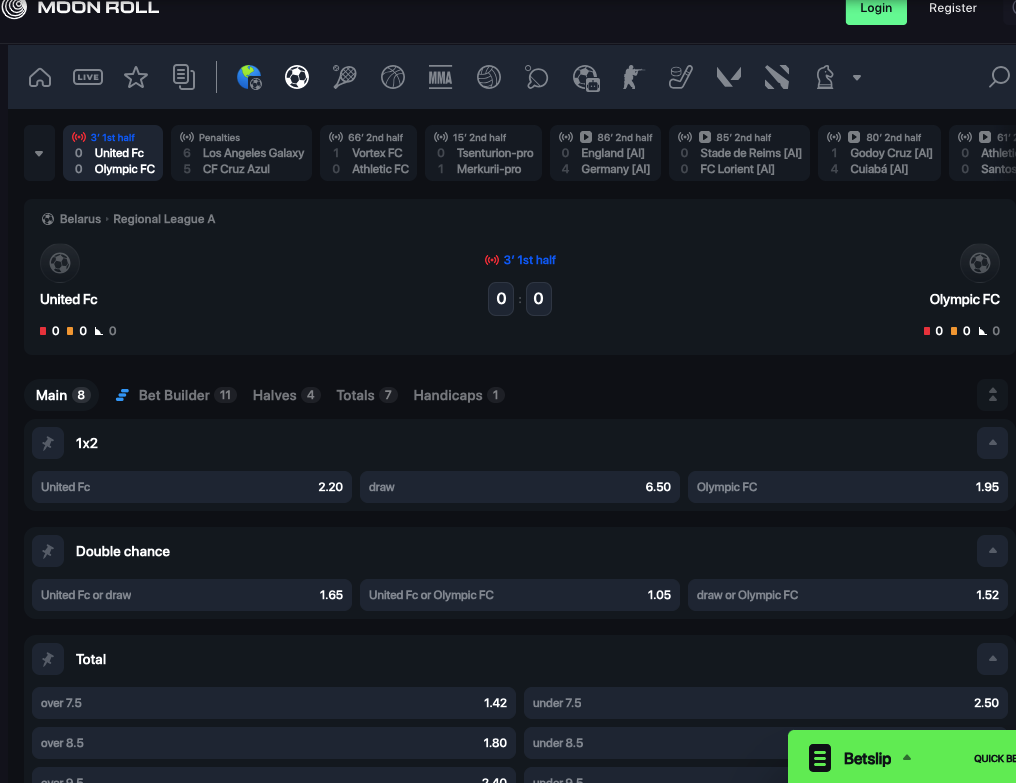Click United Fc team logo
The image size is (1016, 783).
60,263
